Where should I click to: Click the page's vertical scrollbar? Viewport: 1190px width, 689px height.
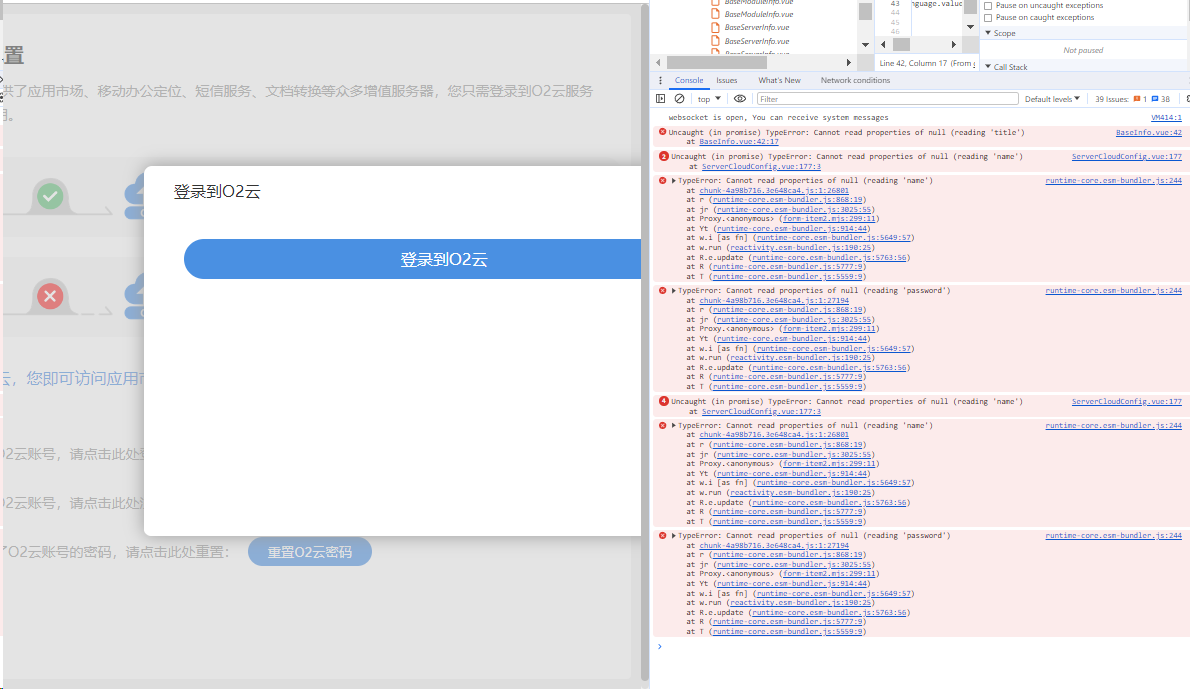[645, 341]
